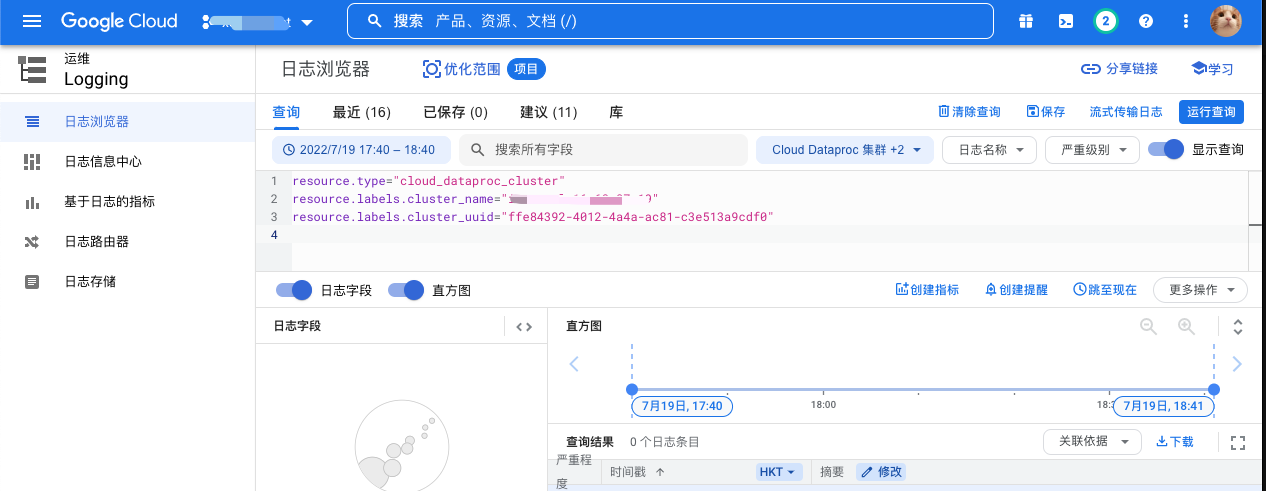Click the histogram zoom out magnifier
1266x491 pixels.
coord(1148,326)
